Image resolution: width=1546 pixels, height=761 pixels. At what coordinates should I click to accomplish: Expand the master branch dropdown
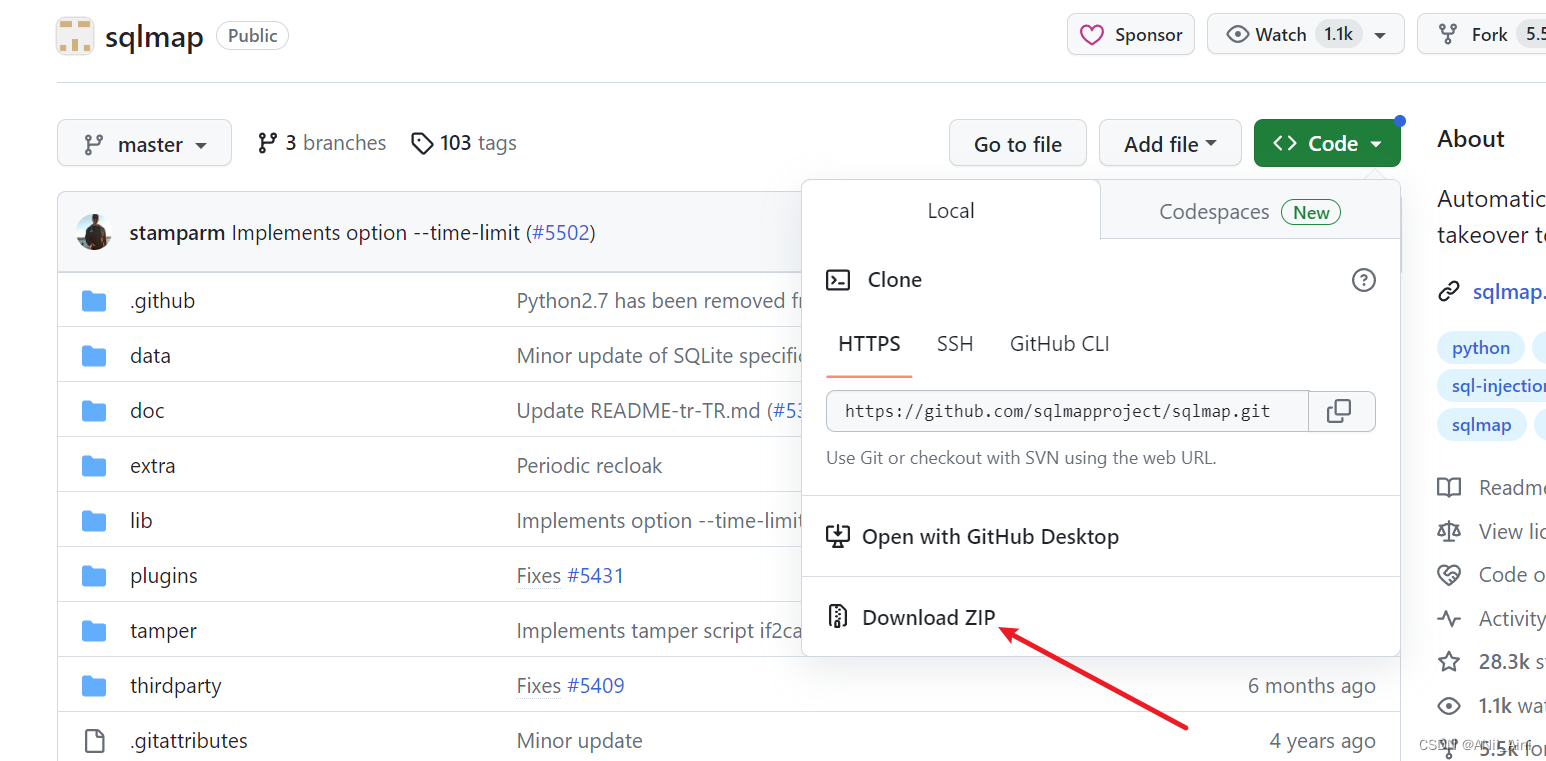[x=145, y=144]
